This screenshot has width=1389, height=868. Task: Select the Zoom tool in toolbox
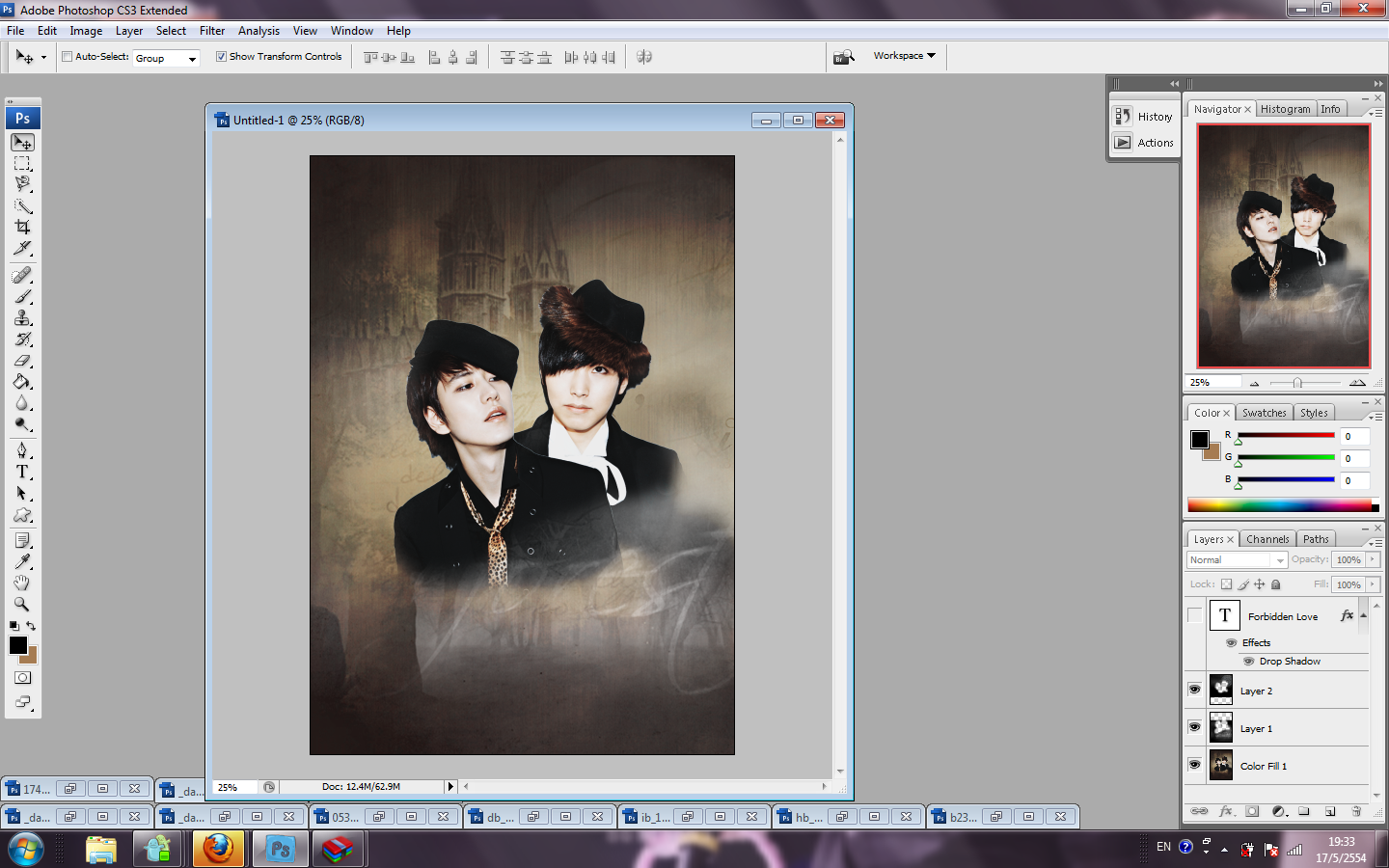pos(22,605)
